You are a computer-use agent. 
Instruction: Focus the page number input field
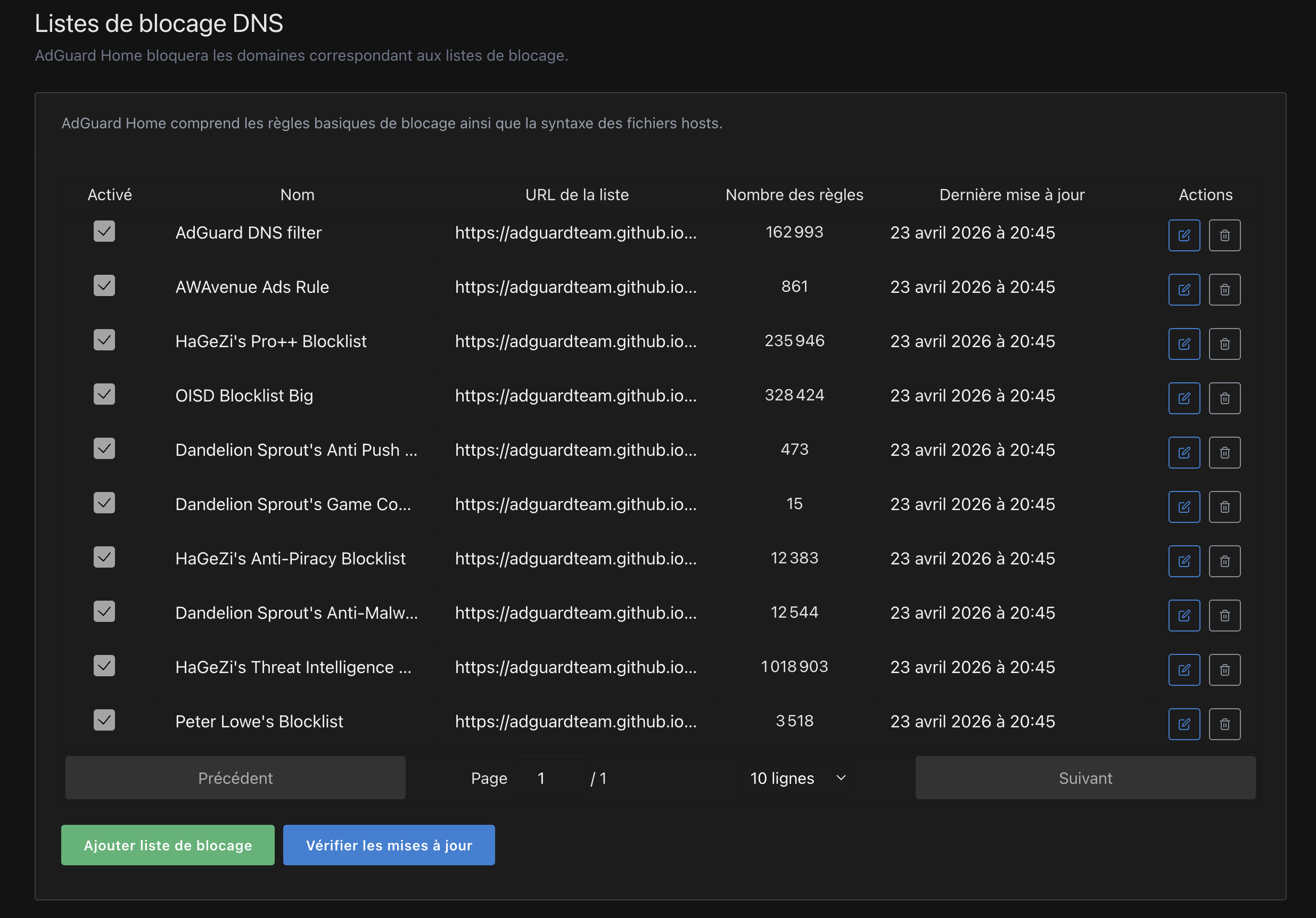point(548,778)
